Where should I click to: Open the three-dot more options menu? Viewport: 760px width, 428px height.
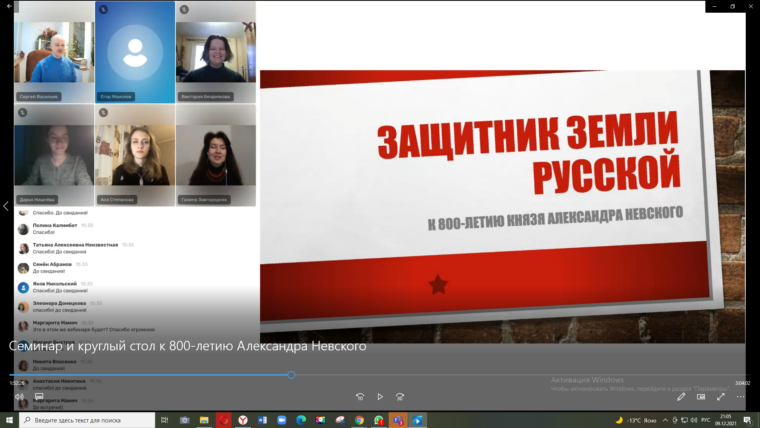(741, 397)
